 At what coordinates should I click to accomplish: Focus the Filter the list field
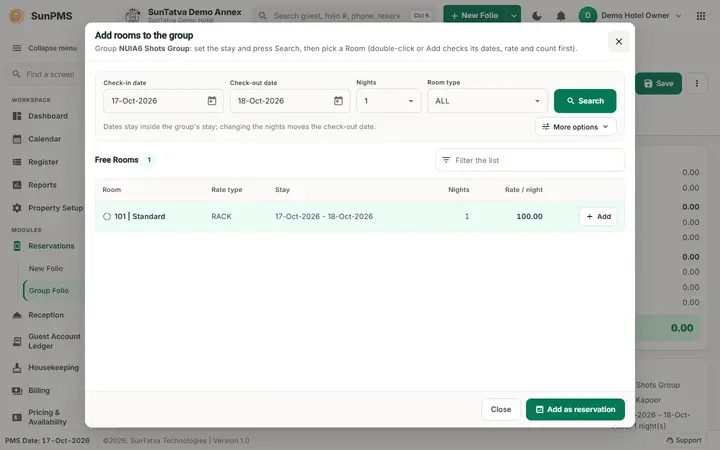529,160
